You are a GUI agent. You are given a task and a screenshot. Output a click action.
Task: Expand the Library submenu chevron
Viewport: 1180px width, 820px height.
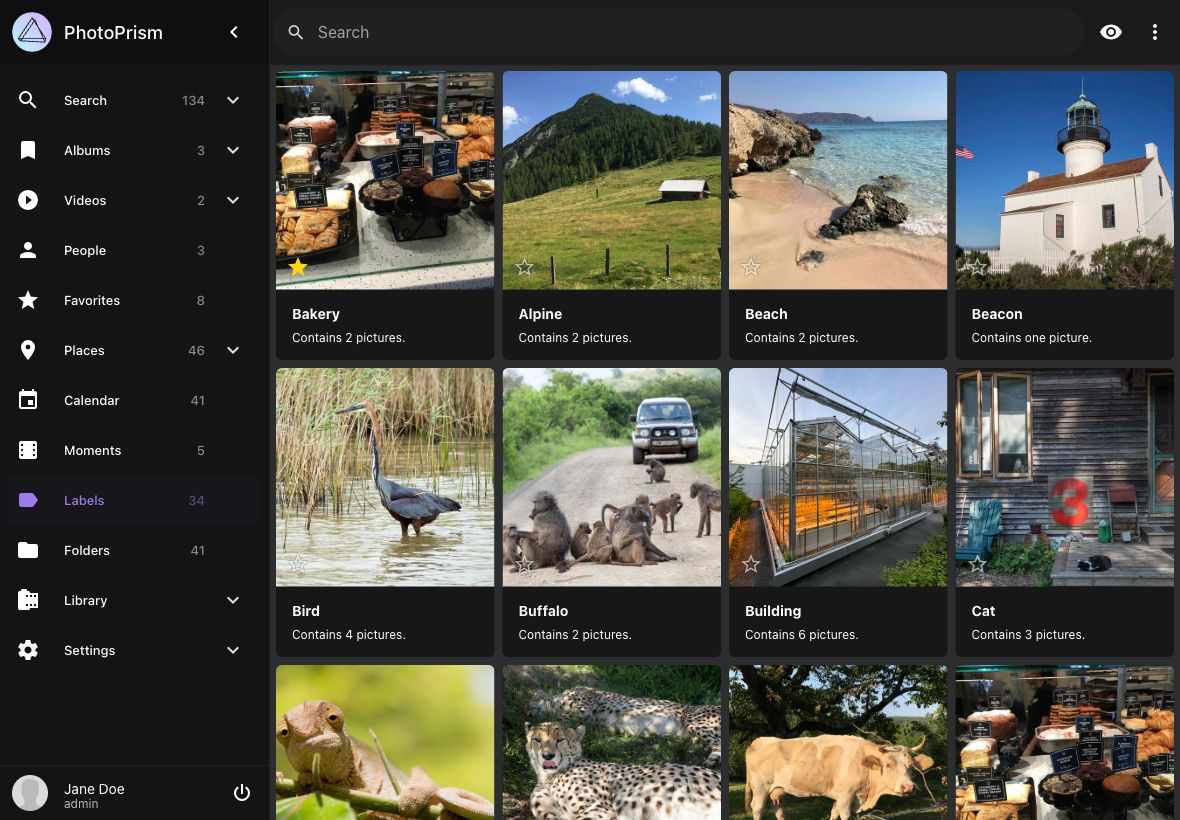(x=233, y=600)
